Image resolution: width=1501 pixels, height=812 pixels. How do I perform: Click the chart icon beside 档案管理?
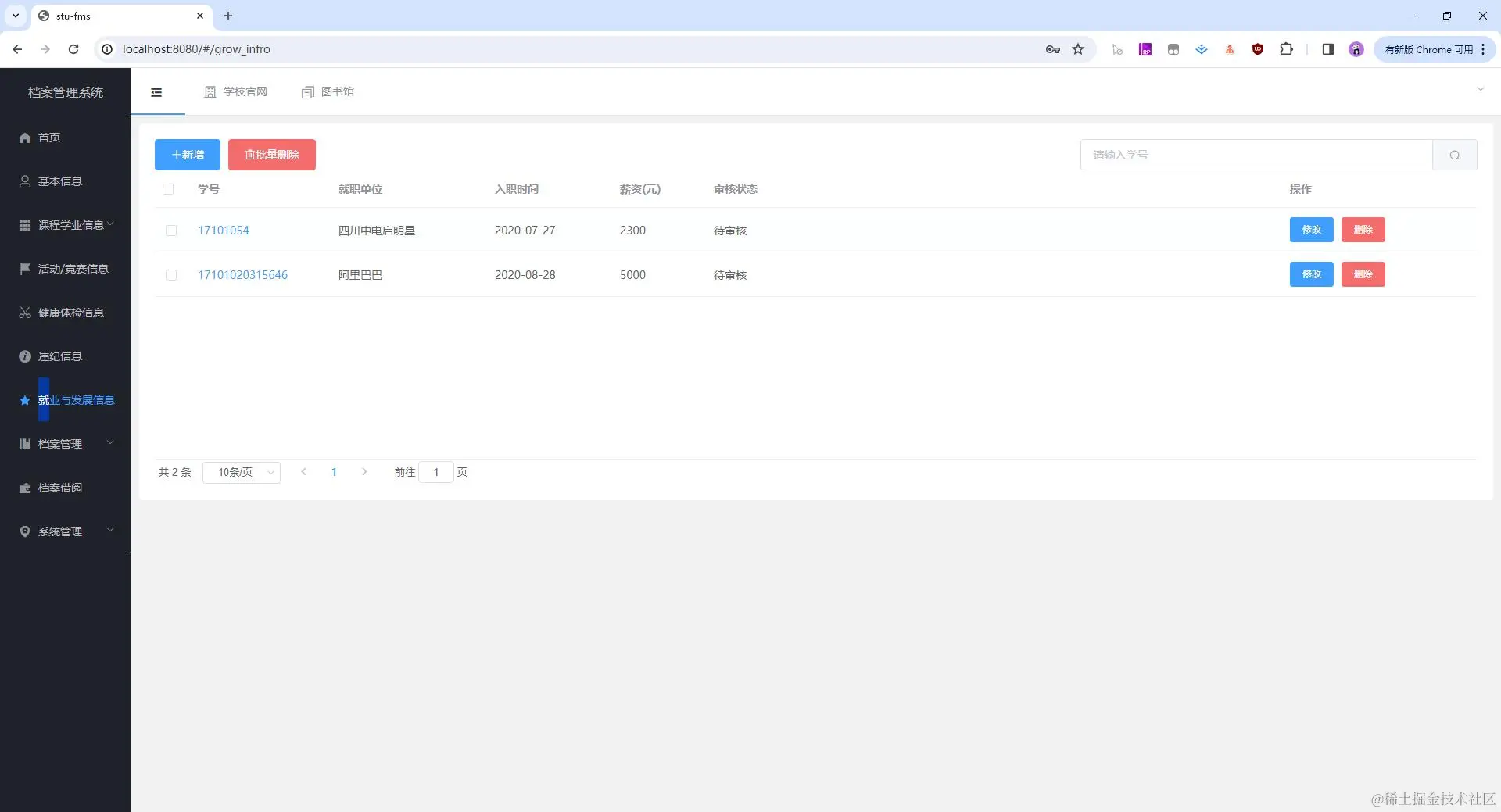point(25,444)
